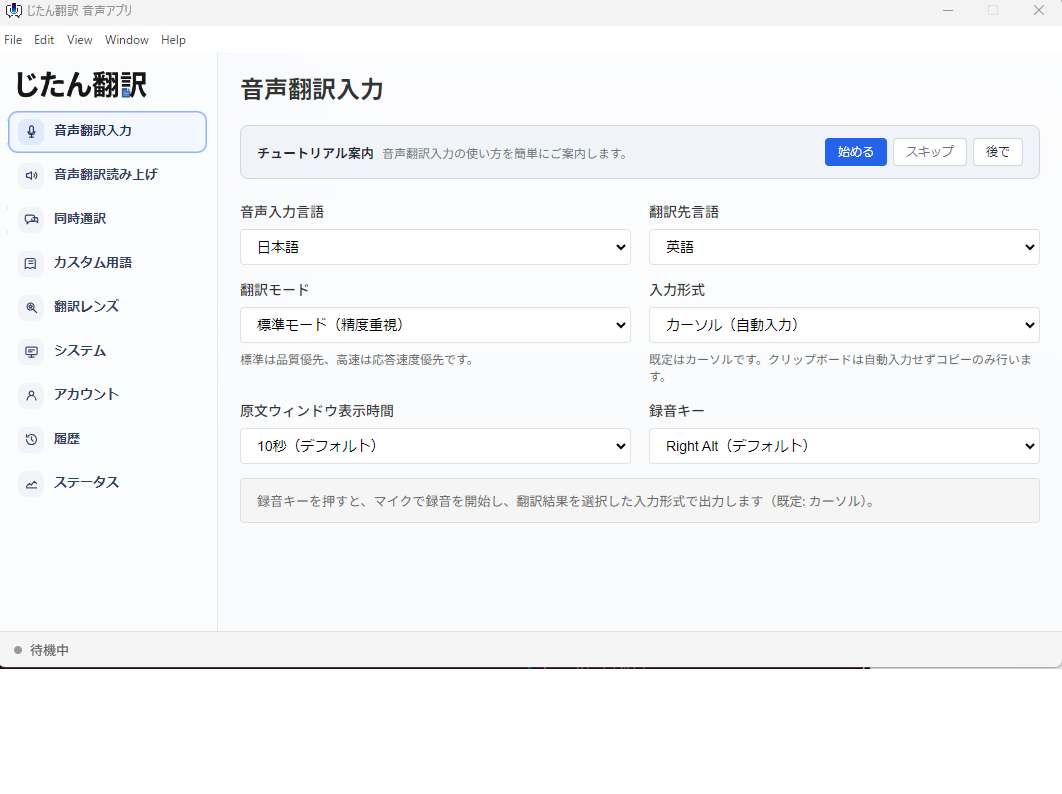Start the tutorial with 始める button
This screenshot has width=1062, height=794.
click(x=855, y=152)
